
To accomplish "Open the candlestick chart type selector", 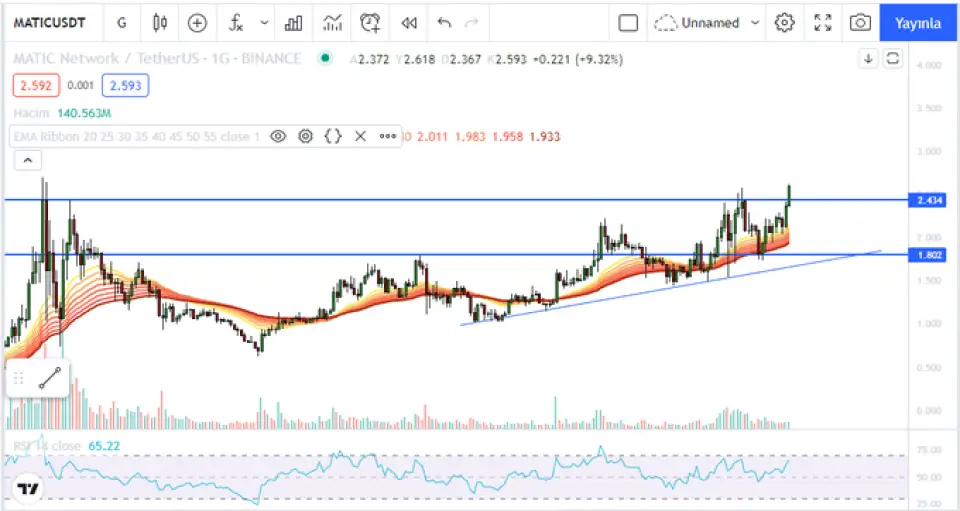I will pos(160,22).
